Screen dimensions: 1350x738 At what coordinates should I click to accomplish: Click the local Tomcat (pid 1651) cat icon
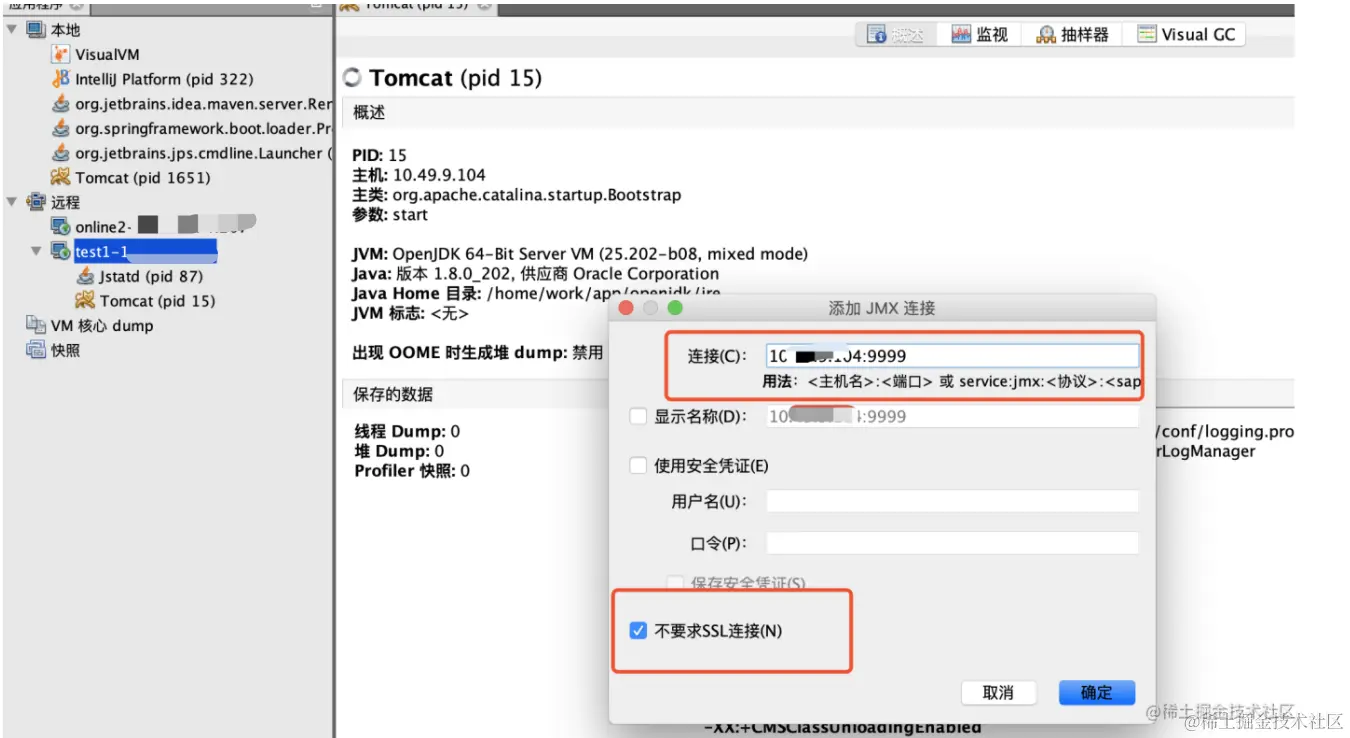[x=61, y=177]
